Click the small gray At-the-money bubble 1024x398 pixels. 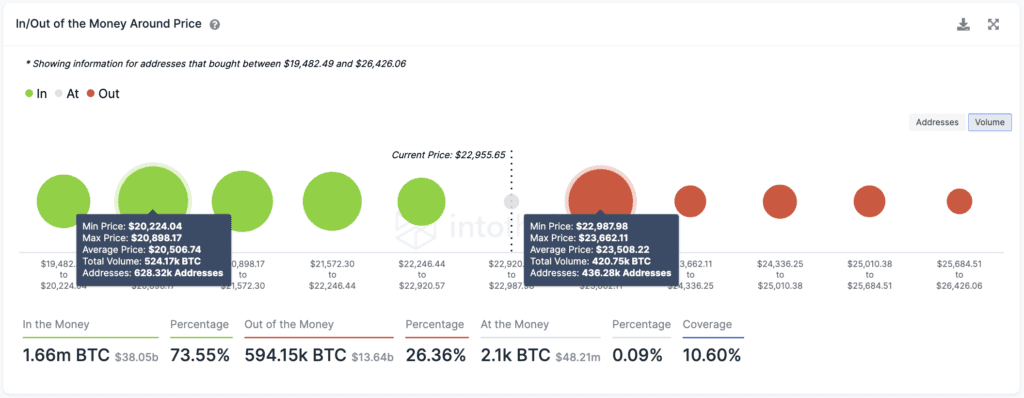(511, 201)
